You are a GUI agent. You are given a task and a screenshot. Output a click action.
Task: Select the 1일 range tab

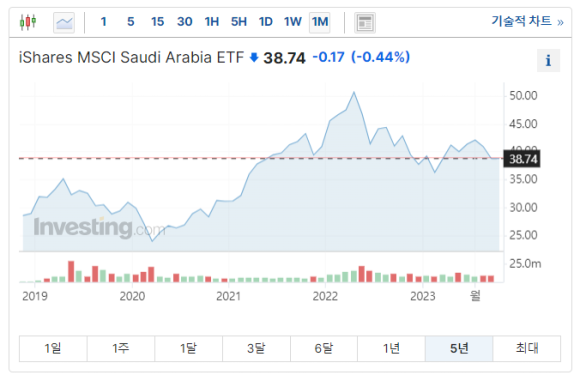pyautogui.click(x=53, y=348)
